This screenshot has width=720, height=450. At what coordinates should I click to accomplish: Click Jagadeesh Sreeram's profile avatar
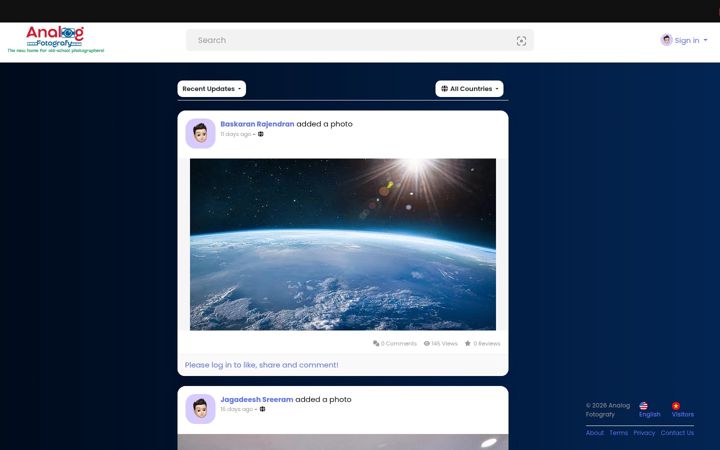[x=200, y=409]
